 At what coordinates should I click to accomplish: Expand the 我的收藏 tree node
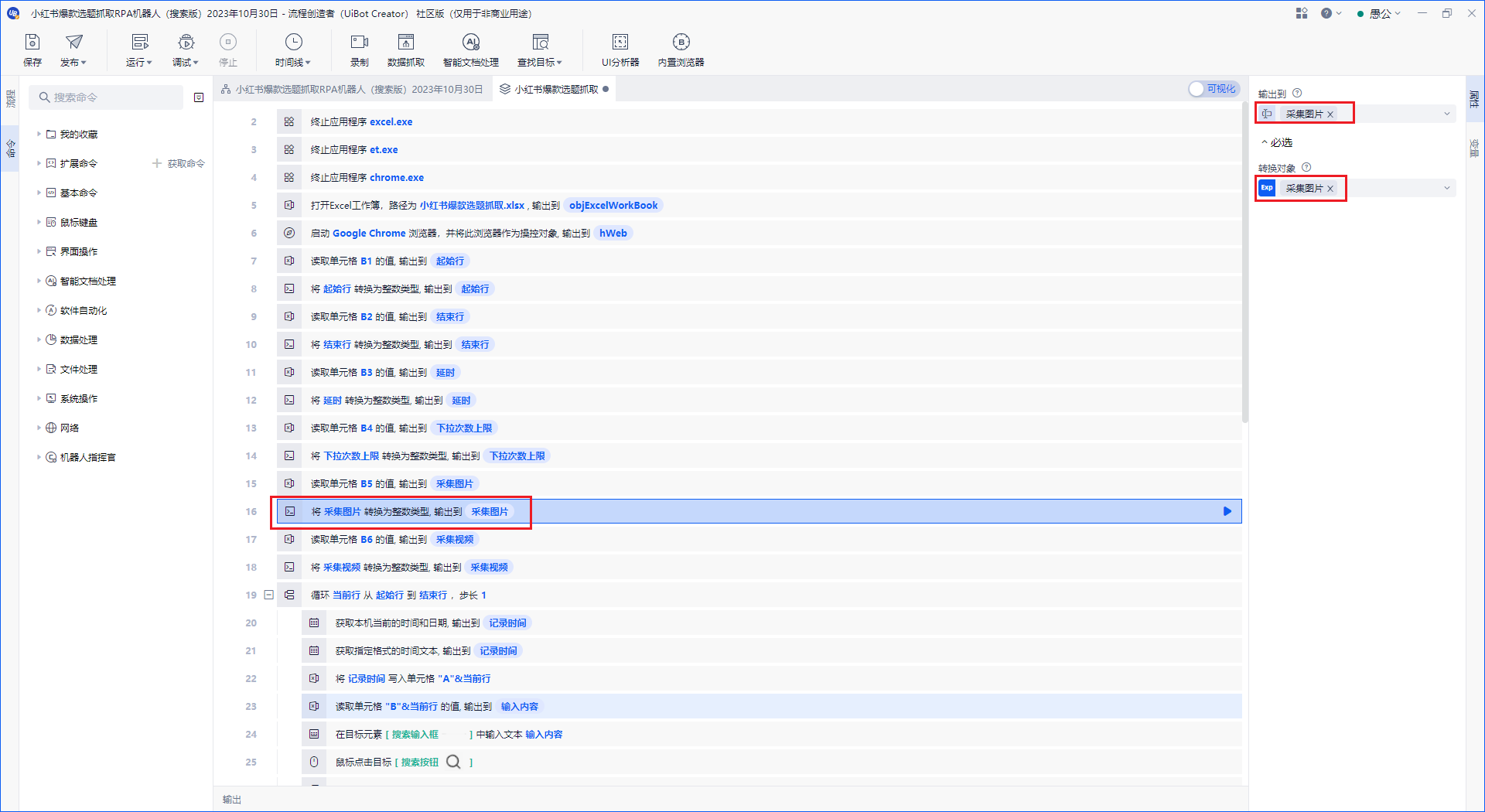click(39, 134)
